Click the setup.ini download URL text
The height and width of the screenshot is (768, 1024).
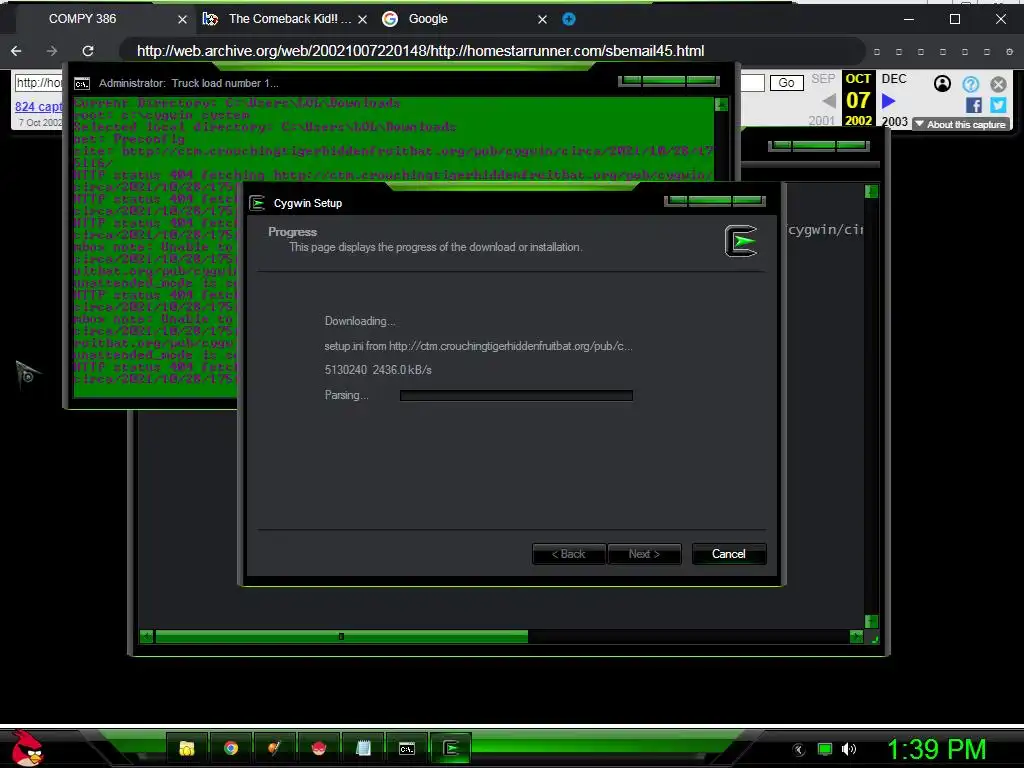[x=478, y=346]
